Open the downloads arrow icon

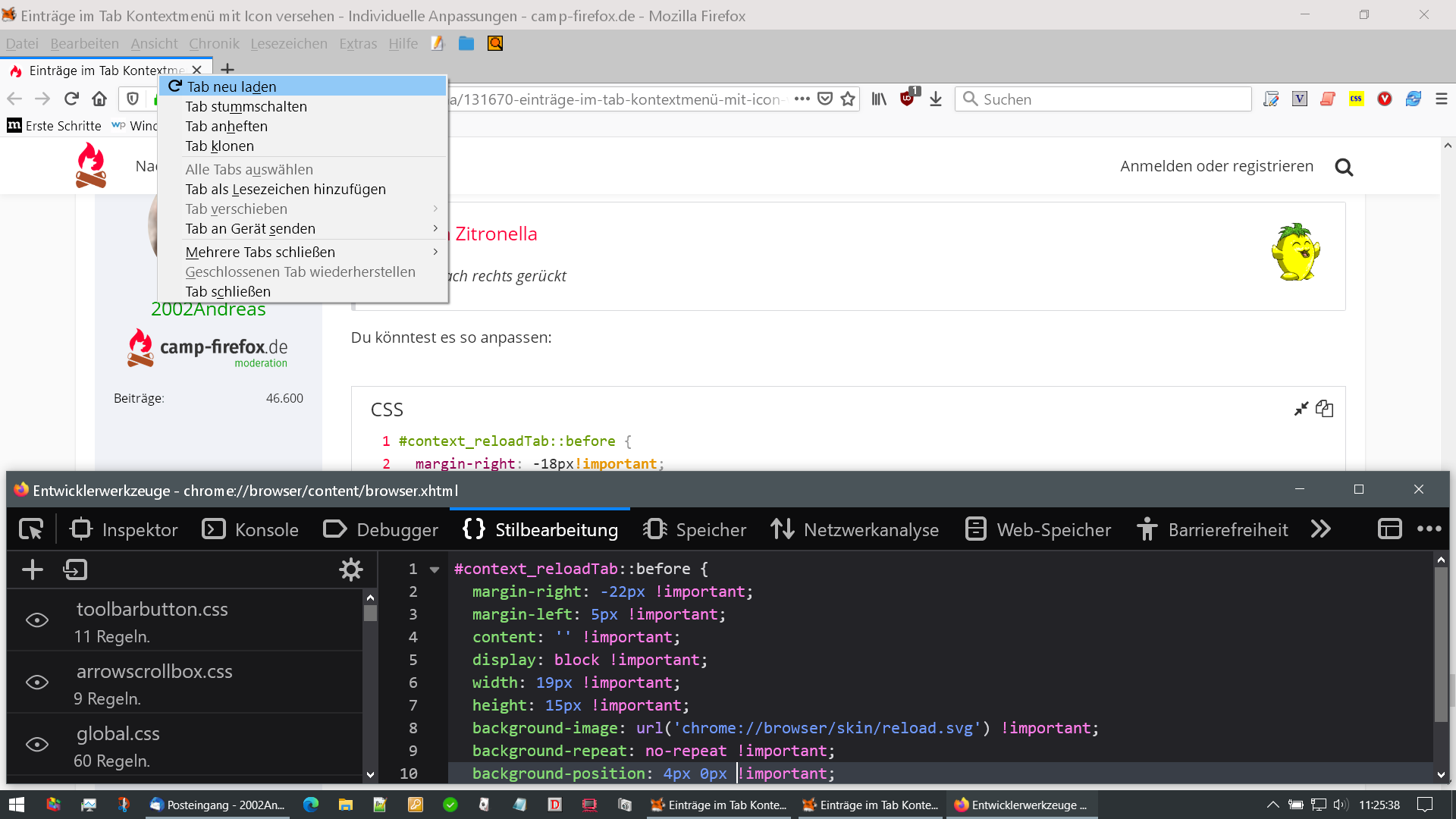pos(936,99)
